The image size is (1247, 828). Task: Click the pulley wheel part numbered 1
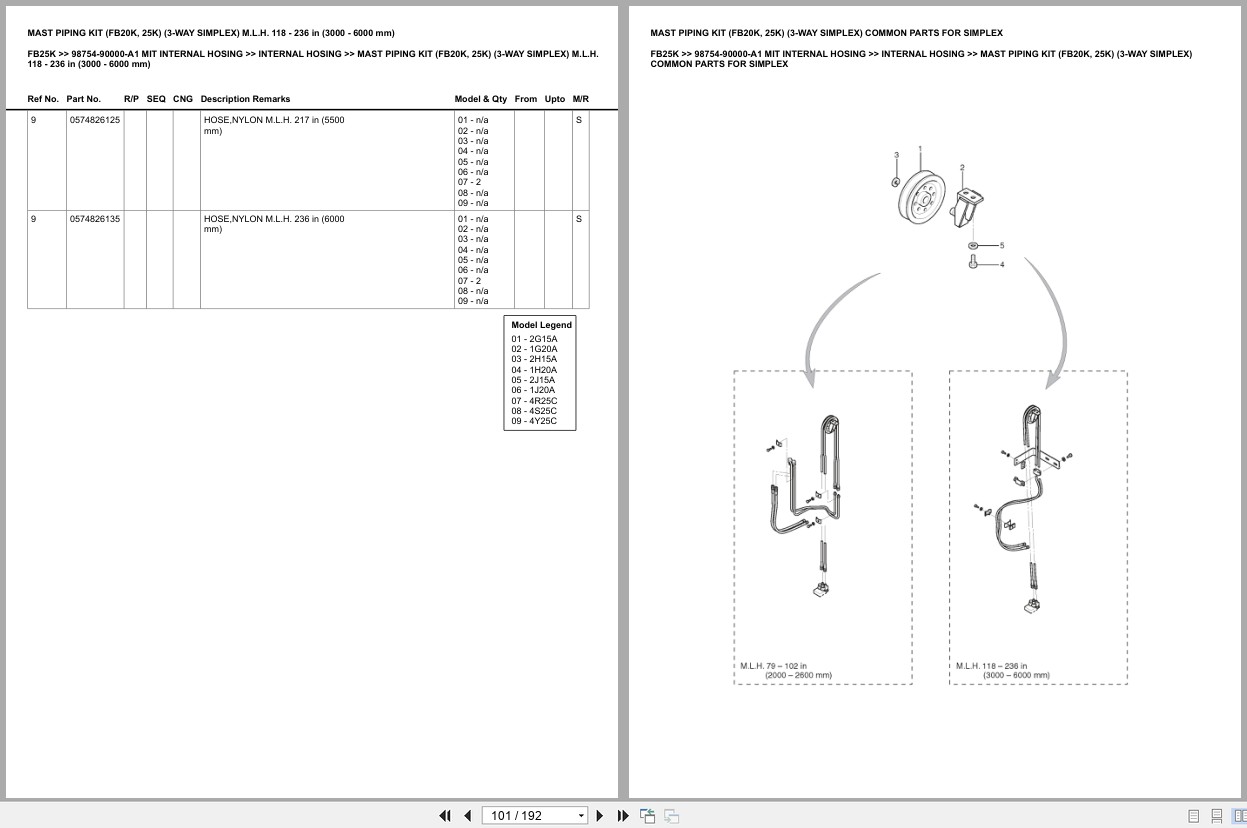(921, 197)
